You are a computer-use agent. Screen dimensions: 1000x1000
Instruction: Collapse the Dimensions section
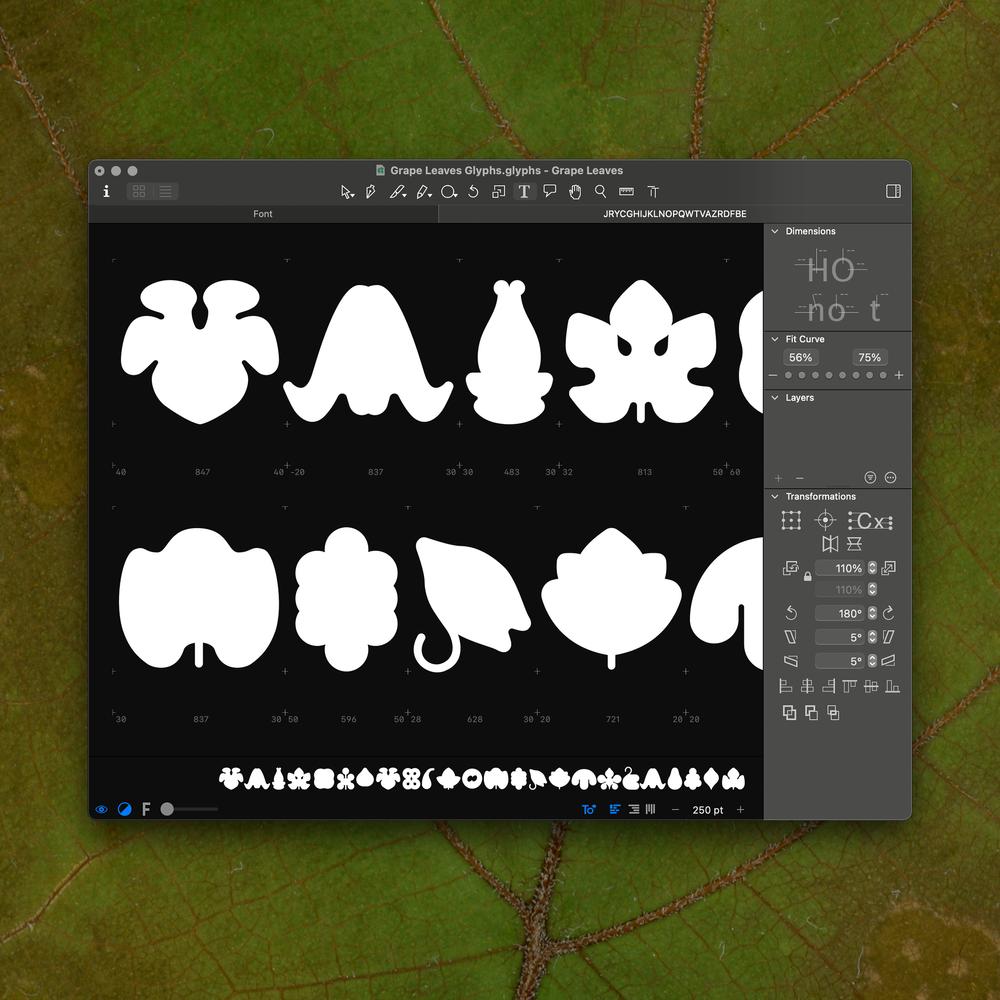tap(775, 232)
